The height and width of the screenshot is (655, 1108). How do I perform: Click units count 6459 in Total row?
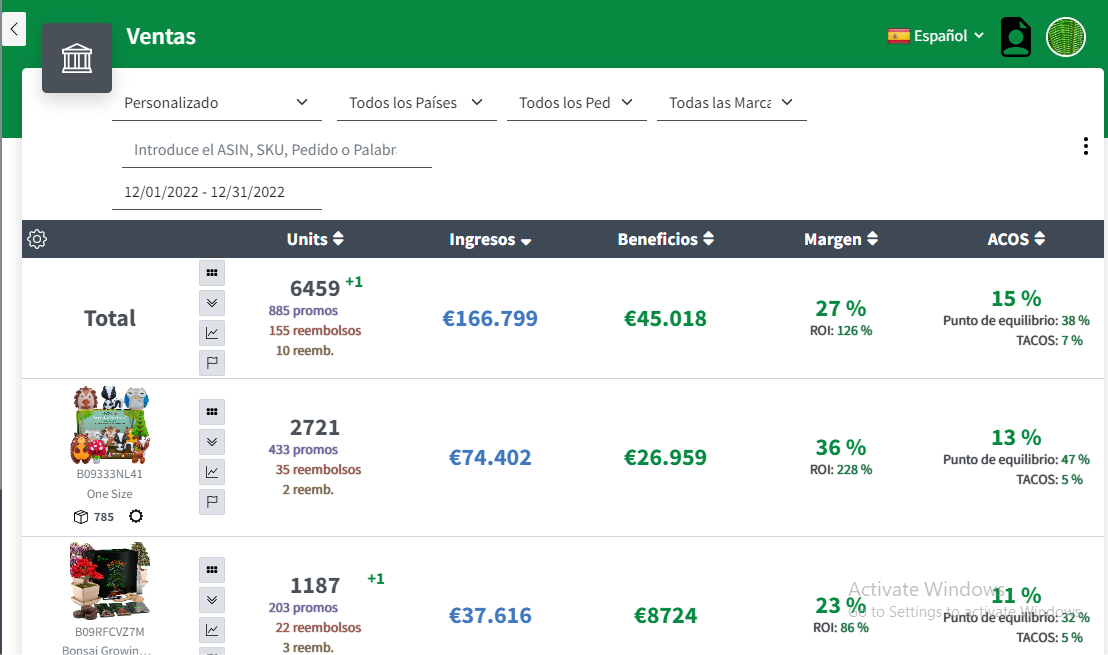pos(315,288)
